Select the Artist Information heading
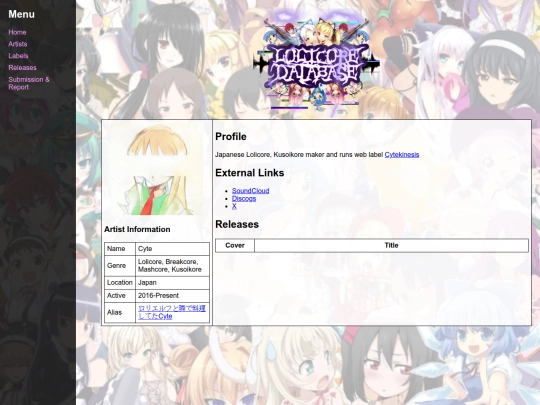Screen dimensions: 540x405 point(137,229)
